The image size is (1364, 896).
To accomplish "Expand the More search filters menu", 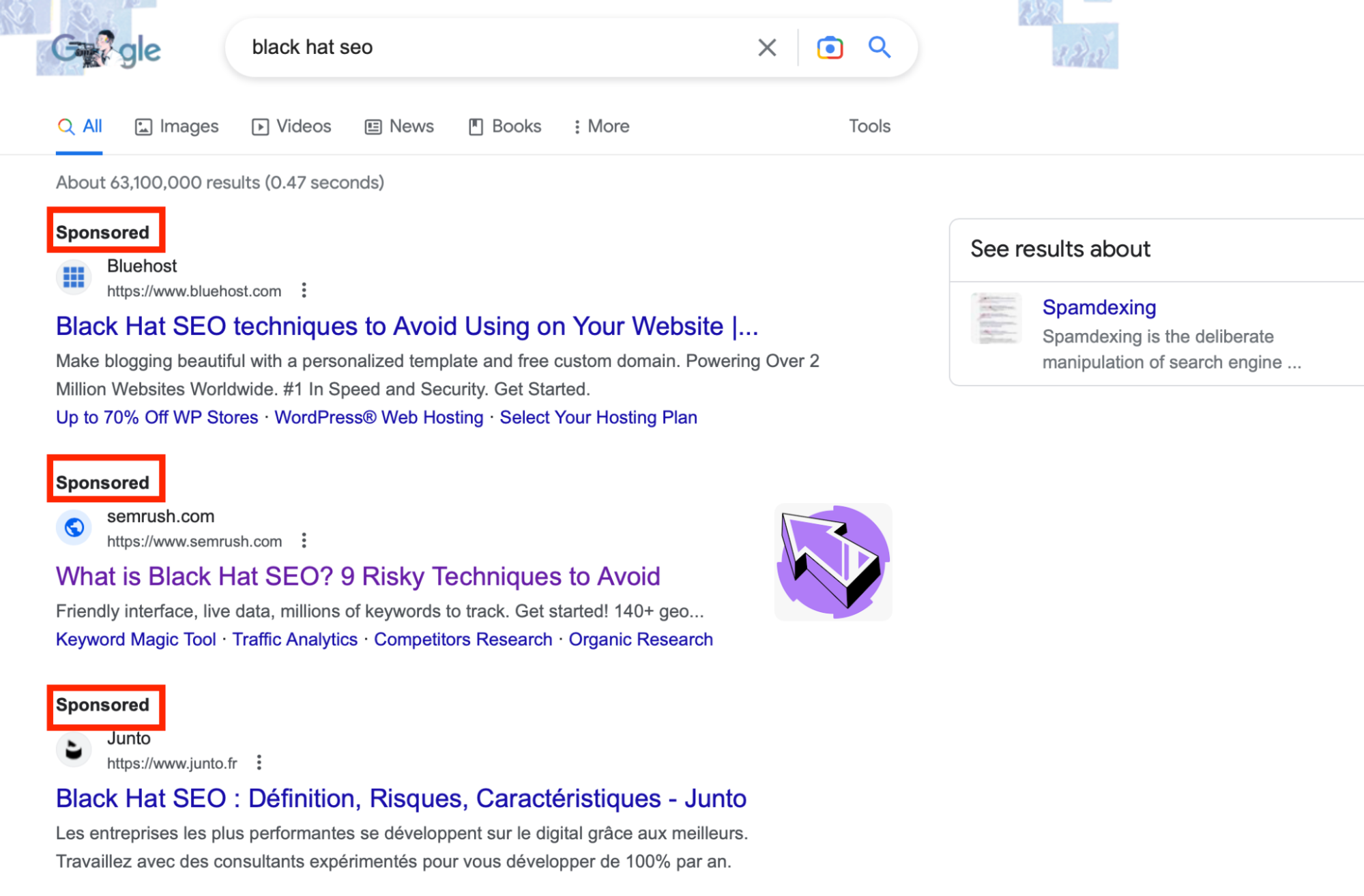I will 601,127.
